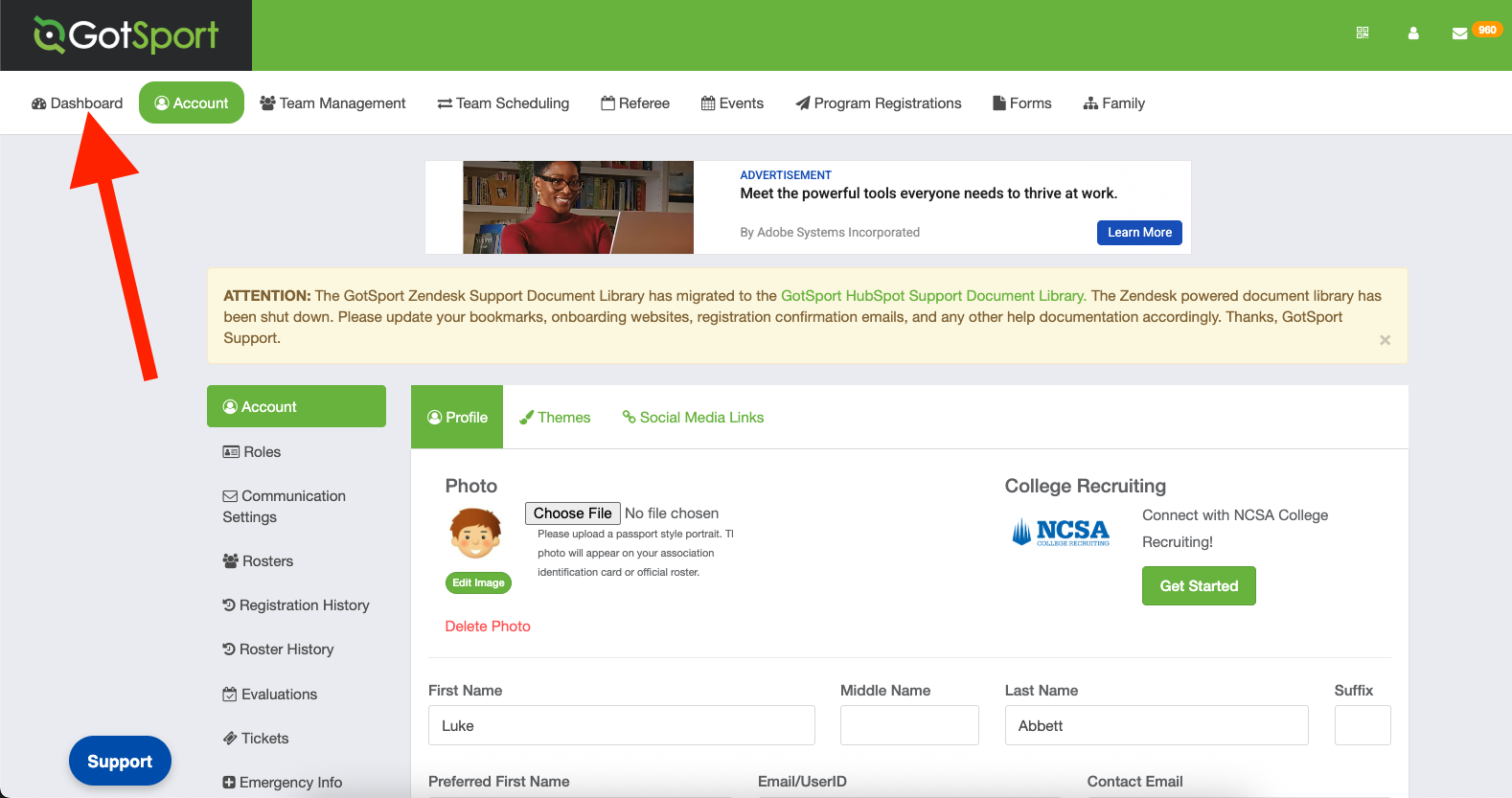Open the QR code icon in header

(1363, 33)
